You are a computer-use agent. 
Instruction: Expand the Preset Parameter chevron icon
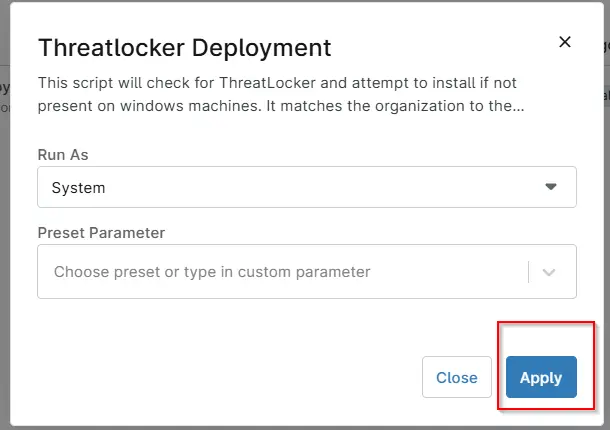pyautogui.click(x=549, y=272)
